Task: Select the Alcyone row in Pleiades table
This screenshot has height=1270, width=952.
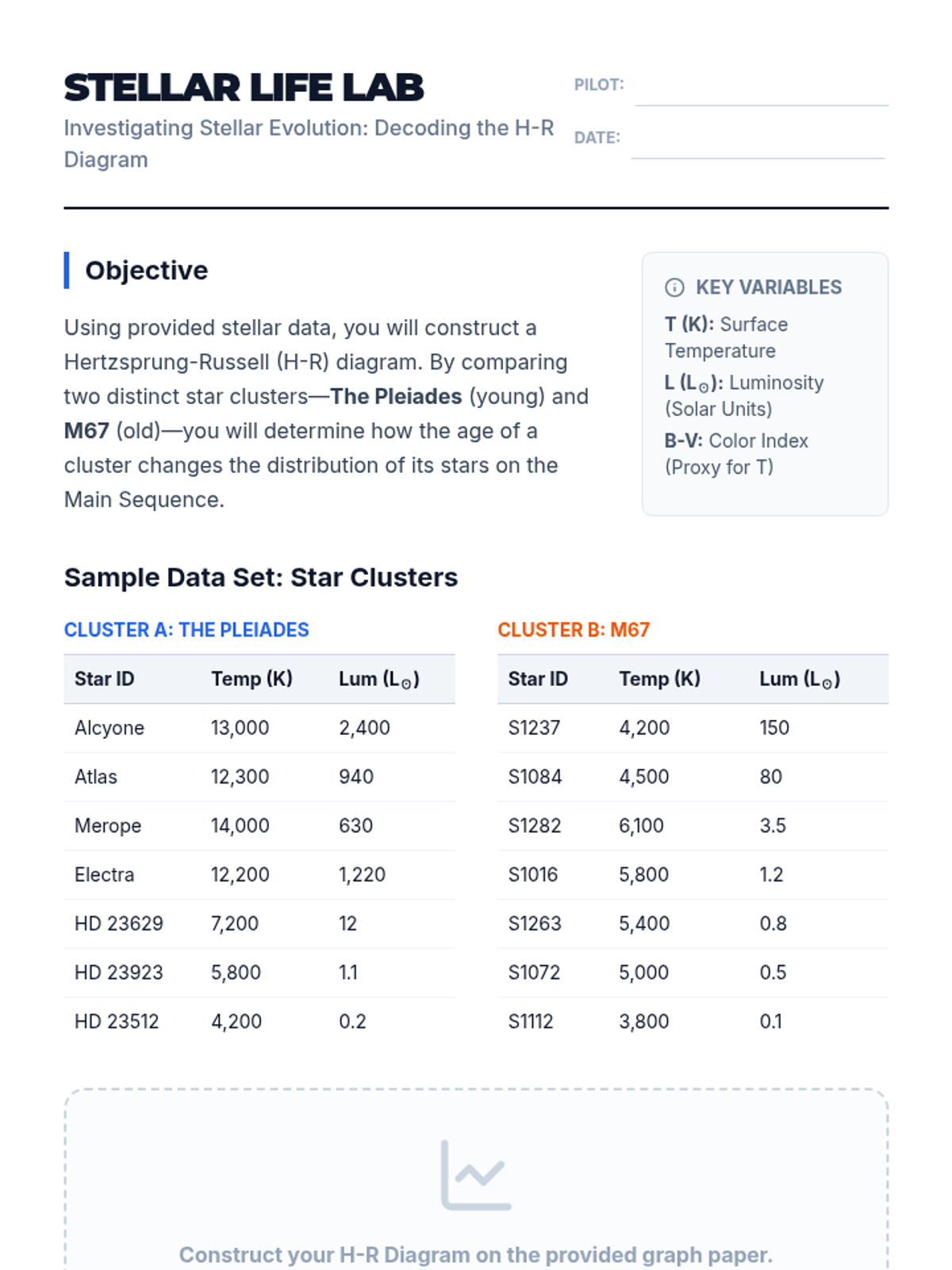Action: click(259, 728)
